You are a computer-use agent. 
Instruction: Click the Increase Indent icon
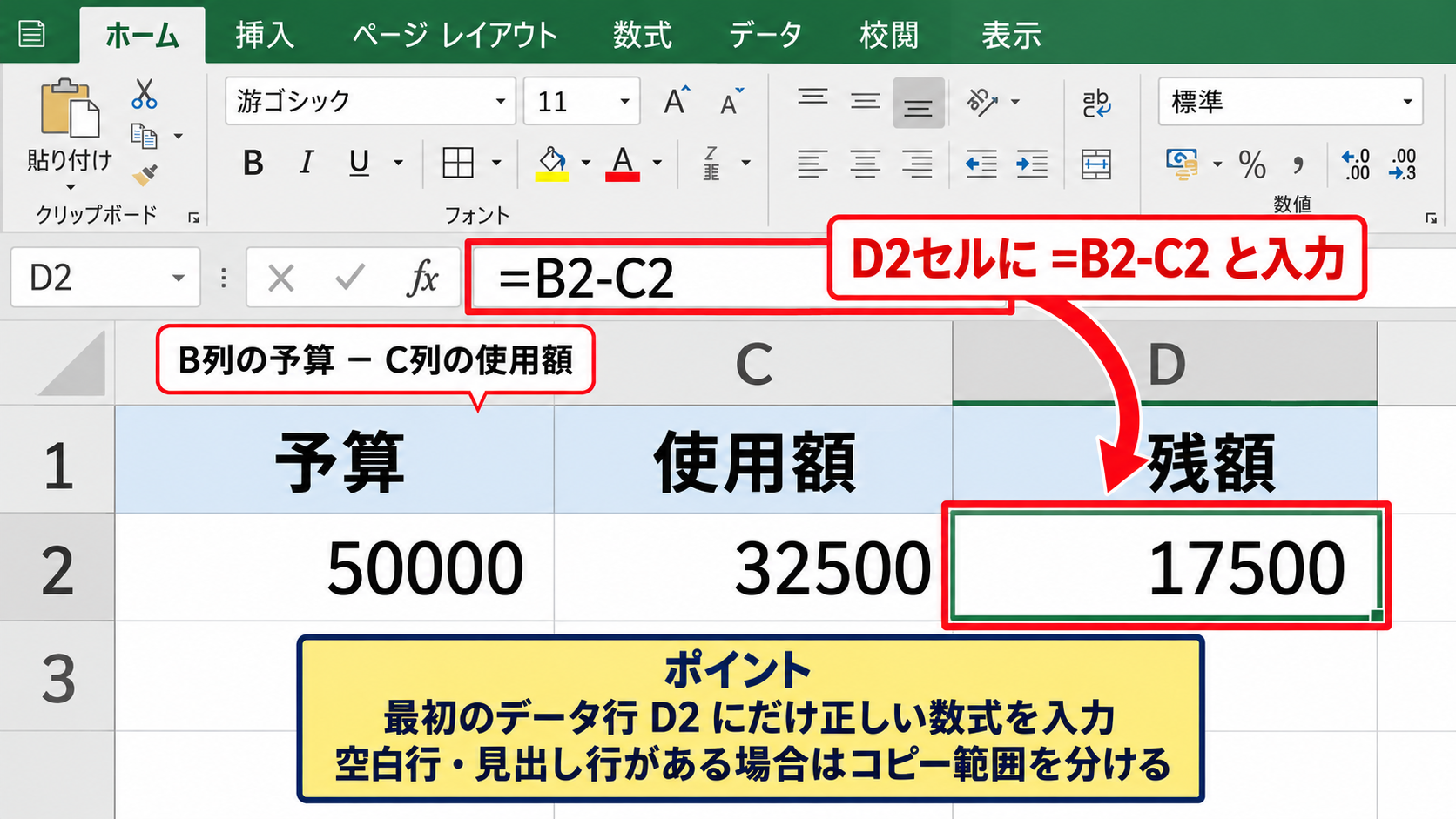(1032, 164)
